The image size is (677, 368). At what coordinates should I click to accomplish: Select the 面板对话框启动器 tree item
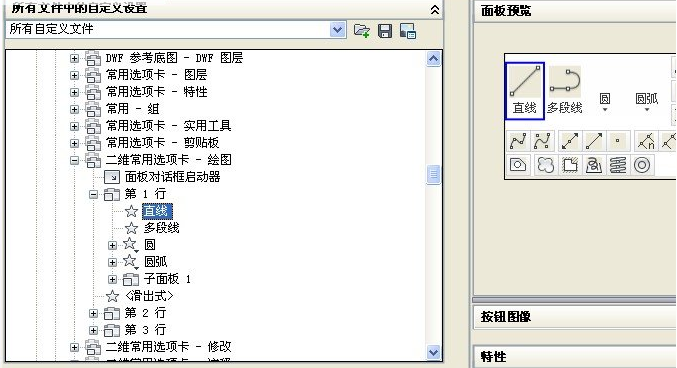(173, 177)
